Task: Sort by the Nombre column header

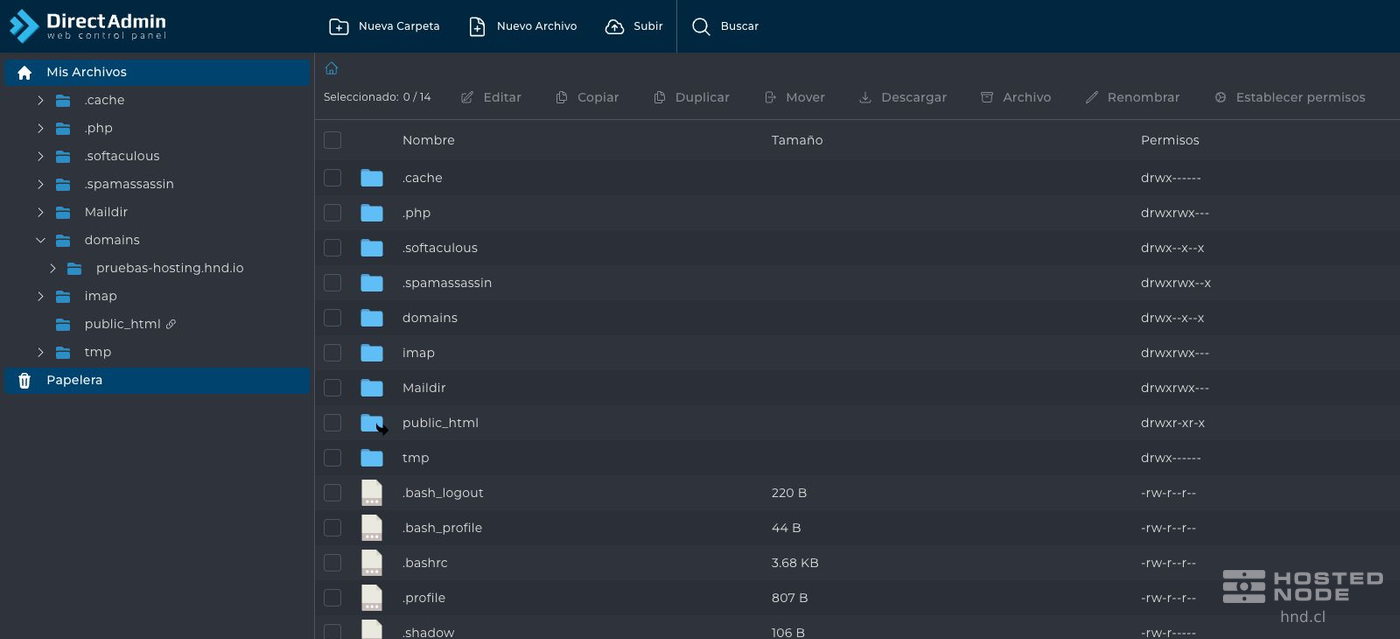Action: tap(428, 140)
